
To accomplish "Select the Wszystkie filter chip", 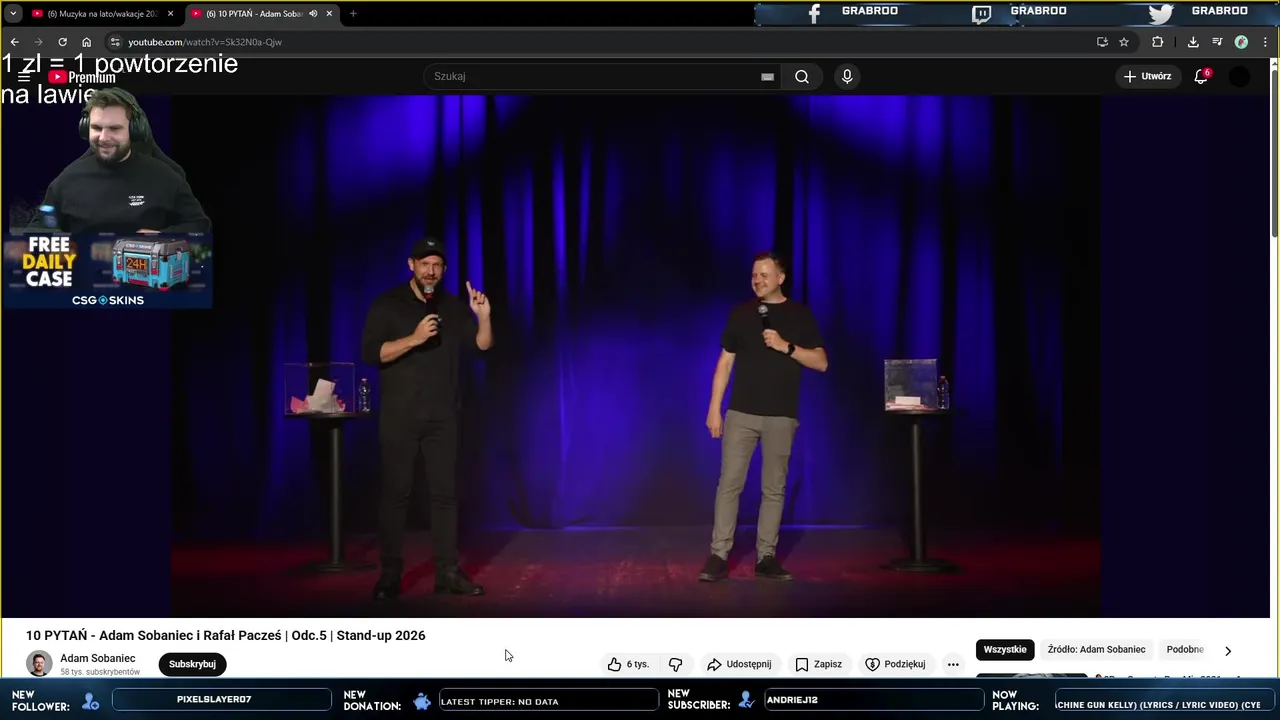I will 1005,649.
